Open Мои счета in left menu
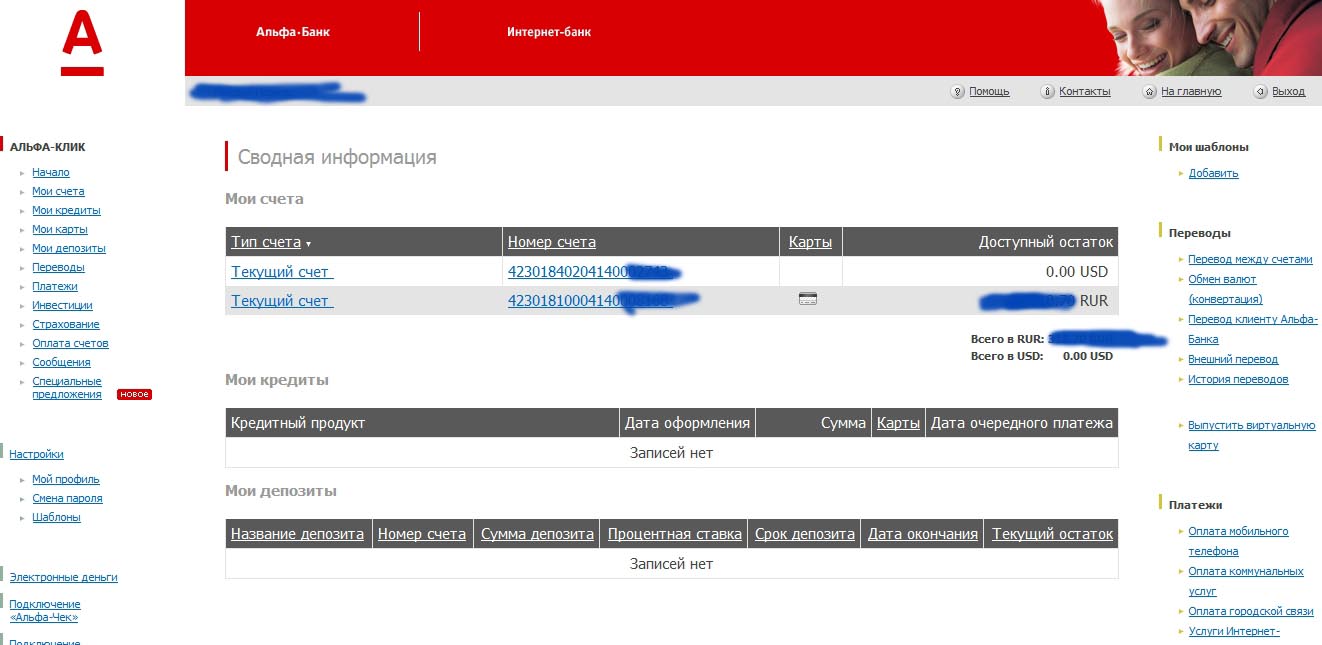 tap(58, 191)
